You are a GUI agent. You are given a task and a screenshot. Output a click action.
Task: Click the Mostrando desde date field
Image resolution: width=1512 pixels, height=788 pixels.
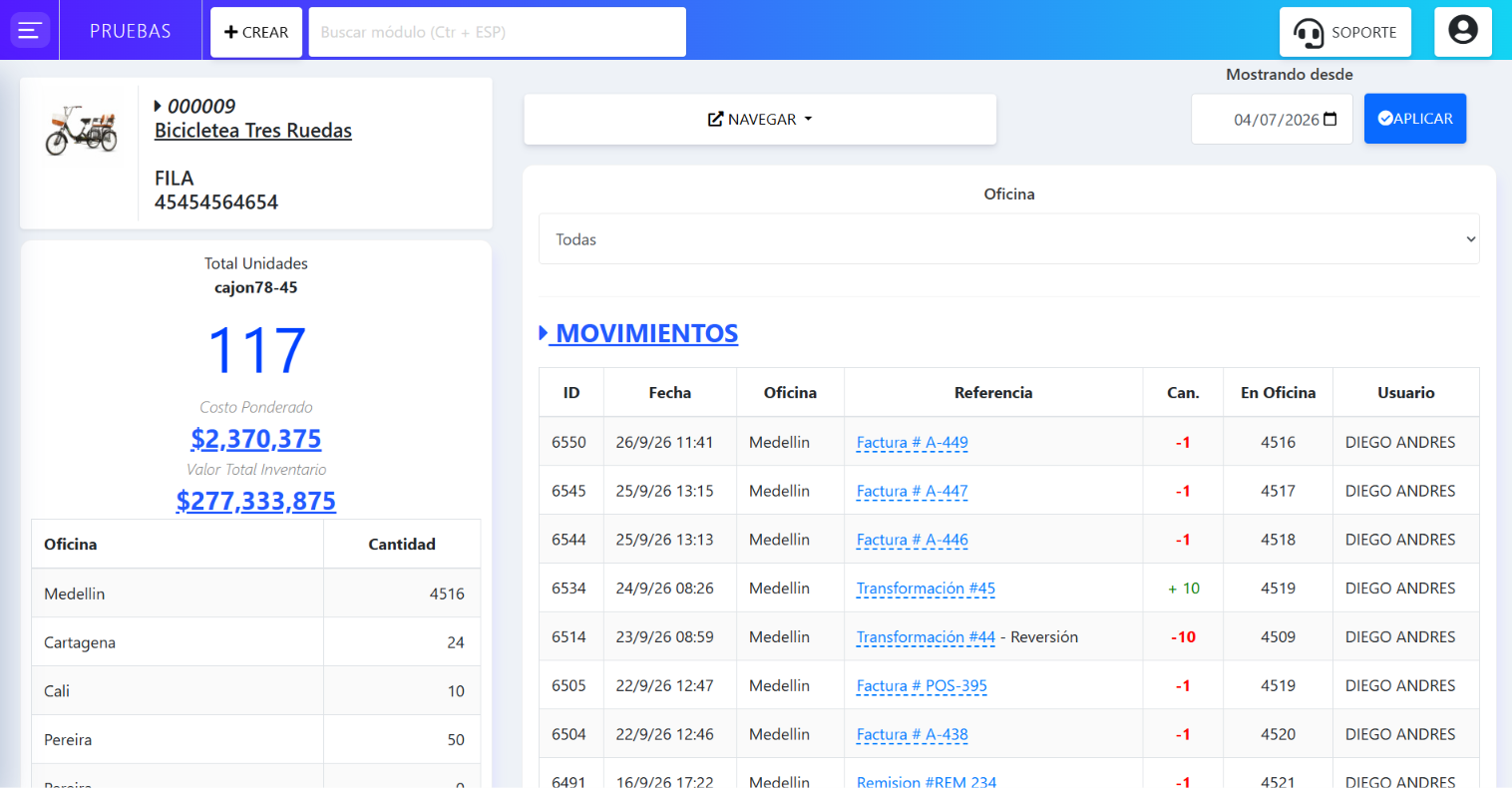coord(1272,120)
